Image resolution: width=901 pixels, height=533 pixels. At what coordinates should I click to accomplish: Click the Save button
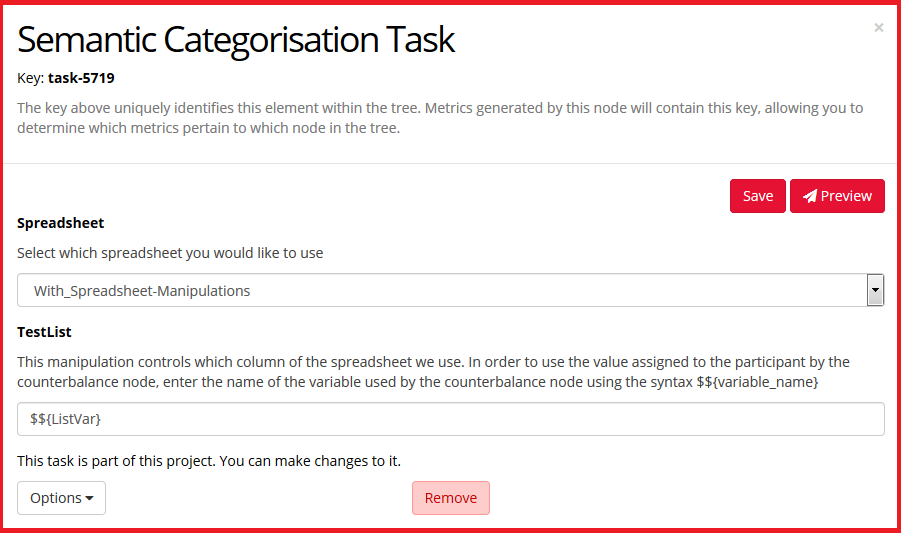757,196
